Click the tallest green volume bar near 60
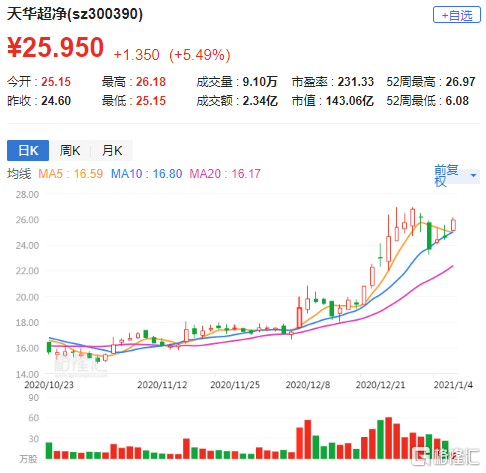Screen dimensions: 486x473 pos(380,439)
